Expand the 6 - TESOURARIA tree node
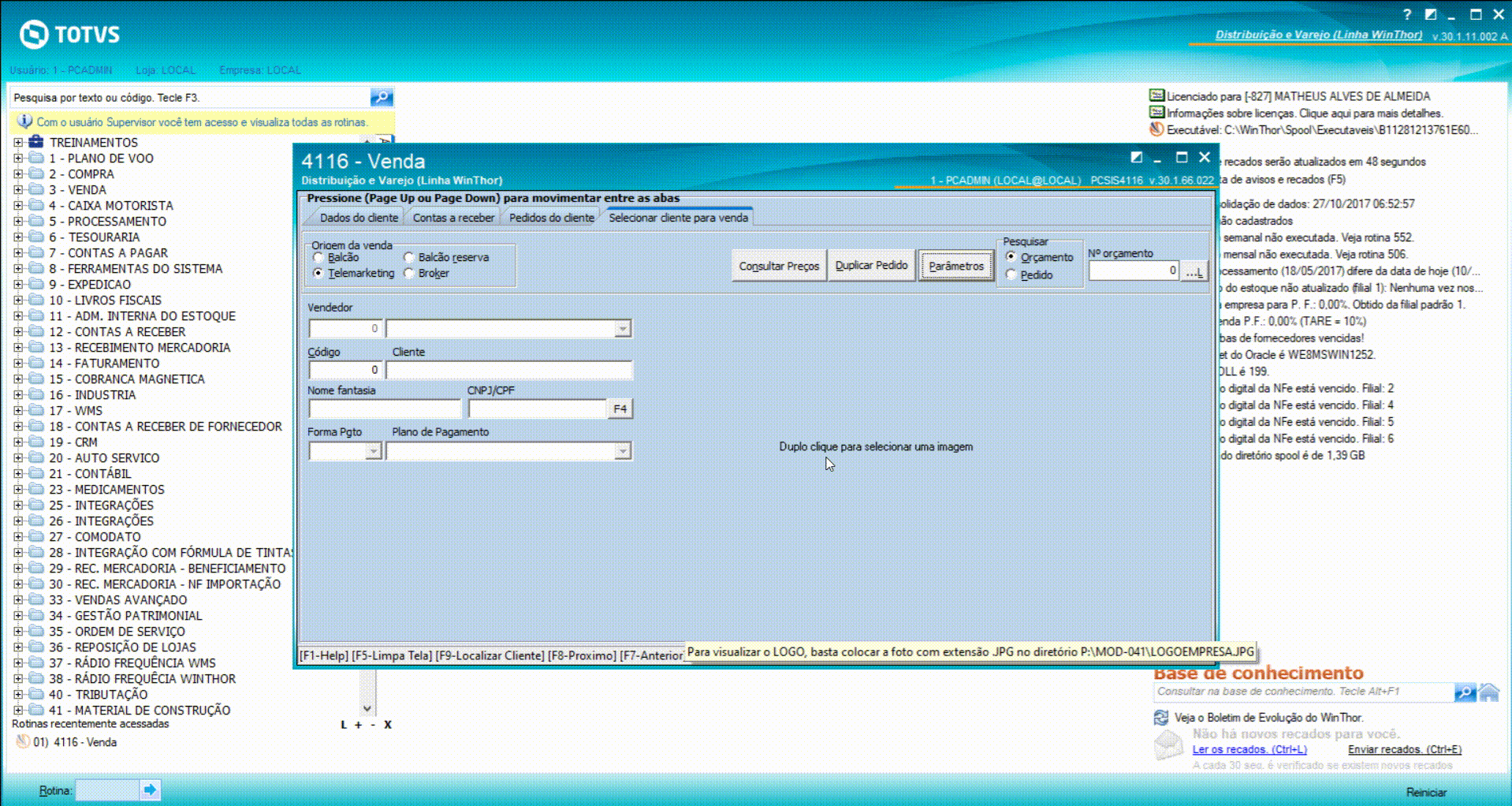Image resolution: width=1512 pixels, height=806 pixels. point(18,237)
